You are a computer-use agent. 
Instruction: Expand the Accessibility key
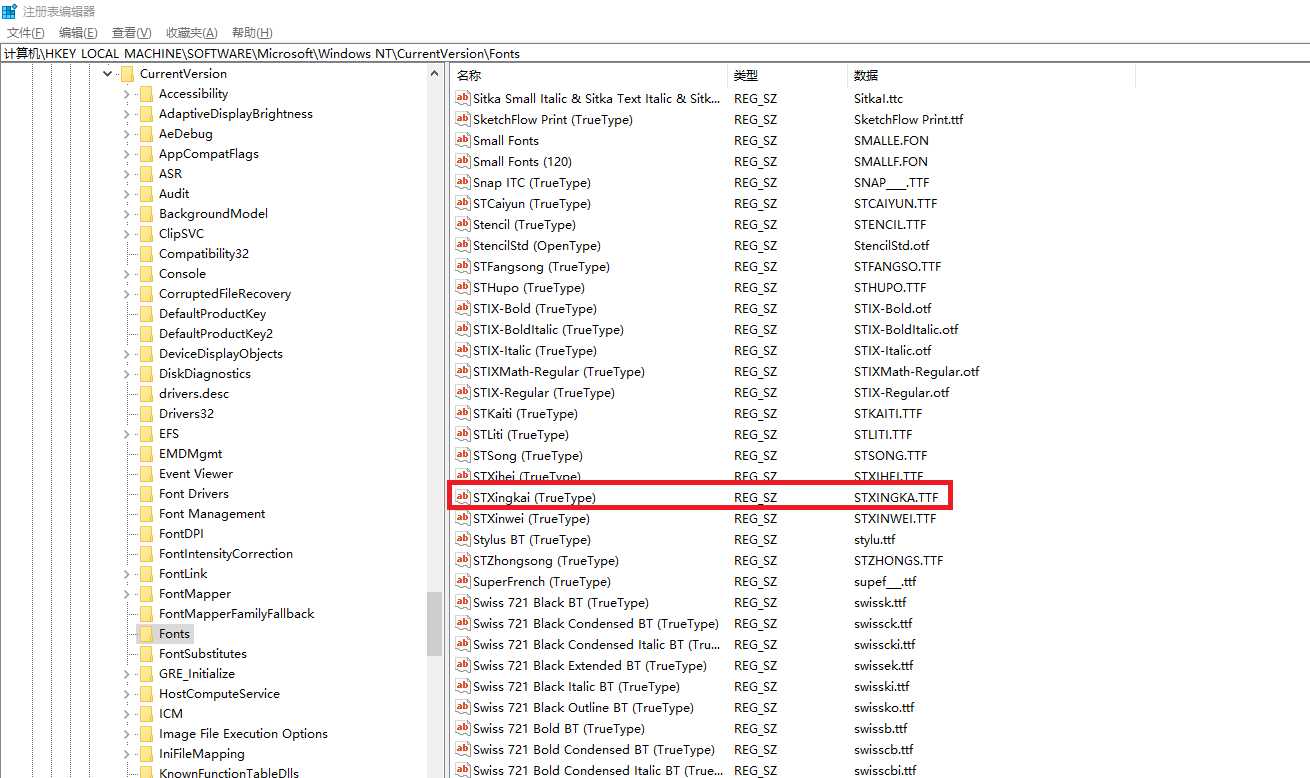pos(127,93)
